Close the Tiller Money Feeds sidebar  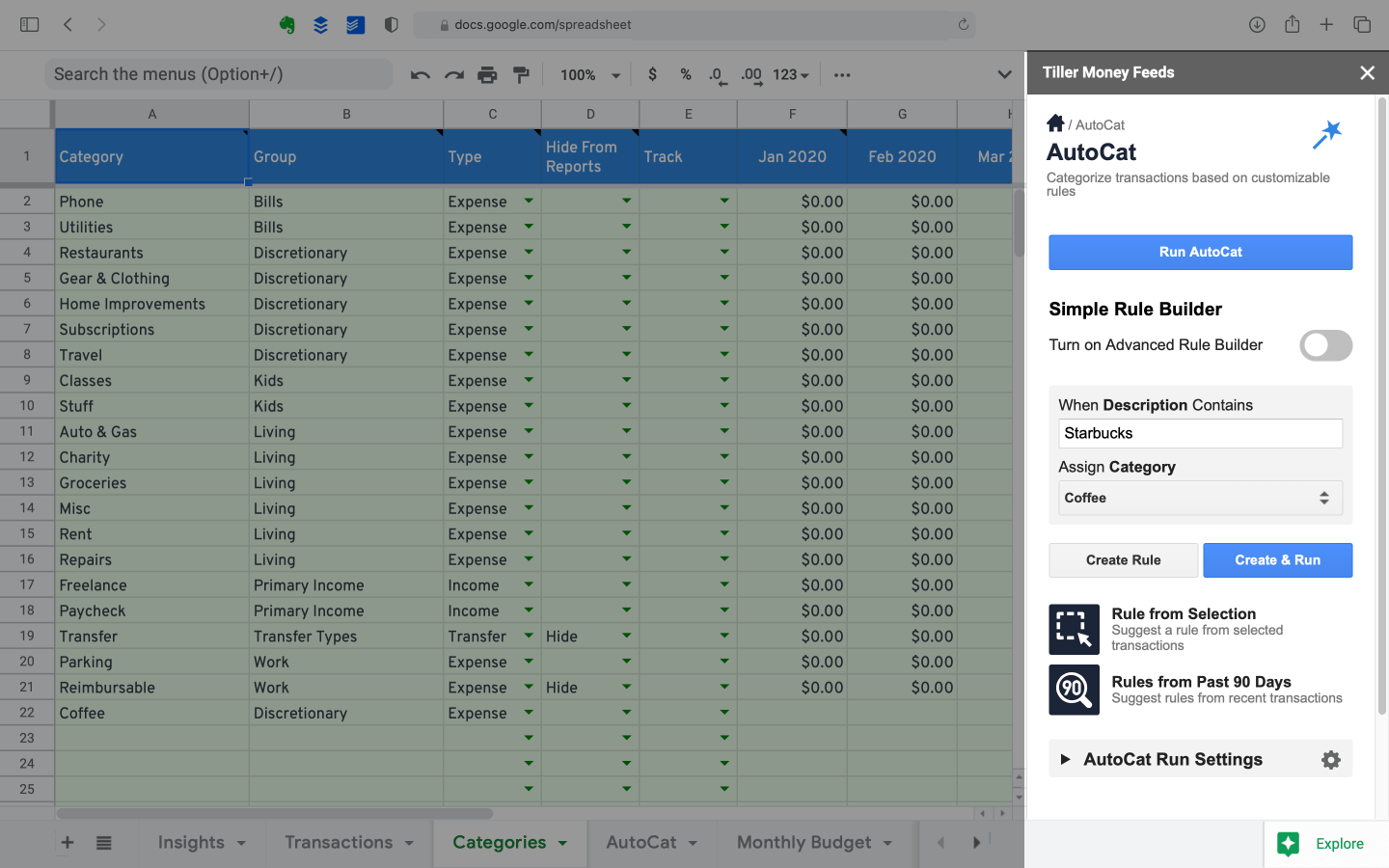tap(1367, 73)
